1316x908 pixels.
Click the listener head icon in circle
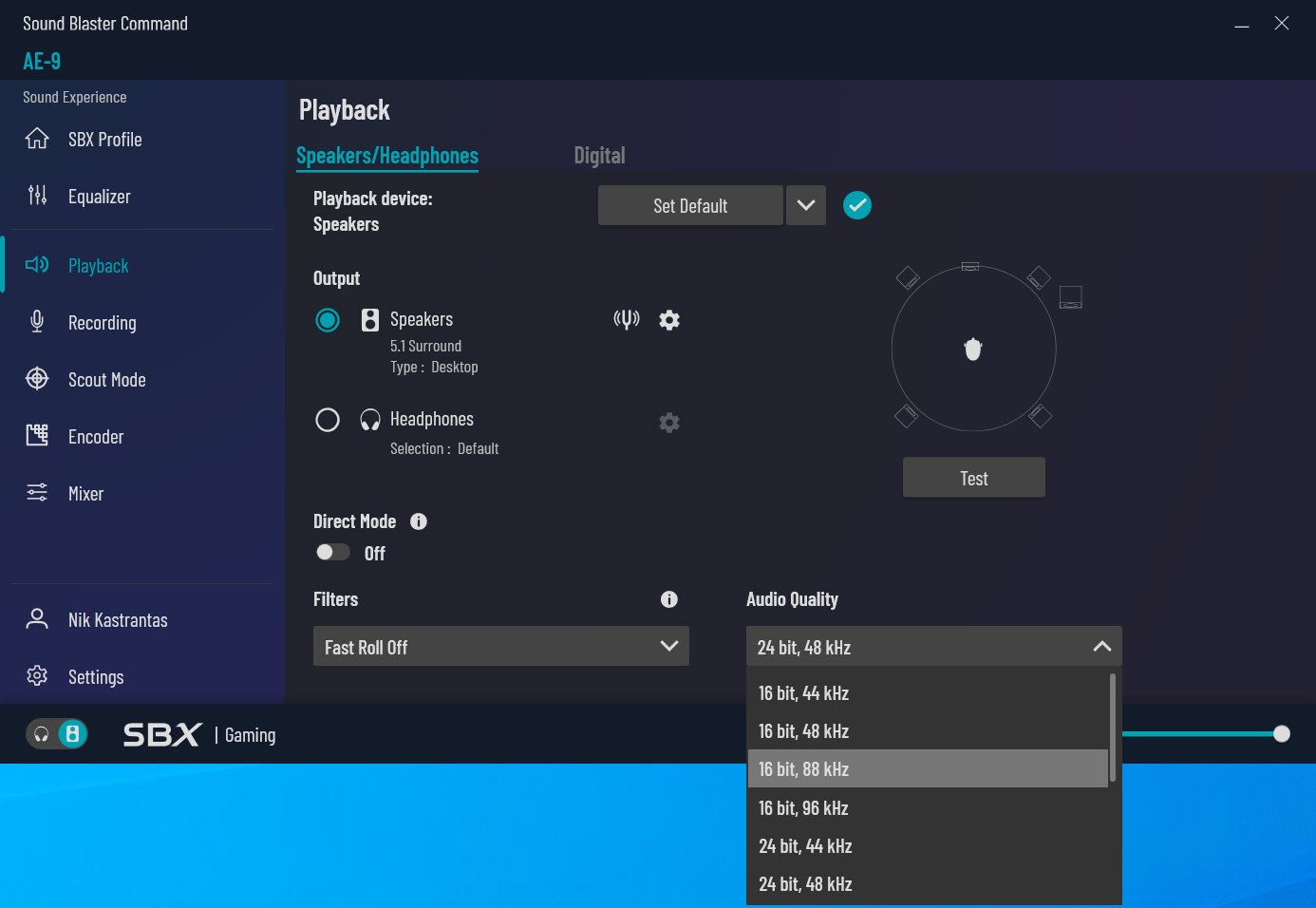pyautogui.click(x=973, y=350)
